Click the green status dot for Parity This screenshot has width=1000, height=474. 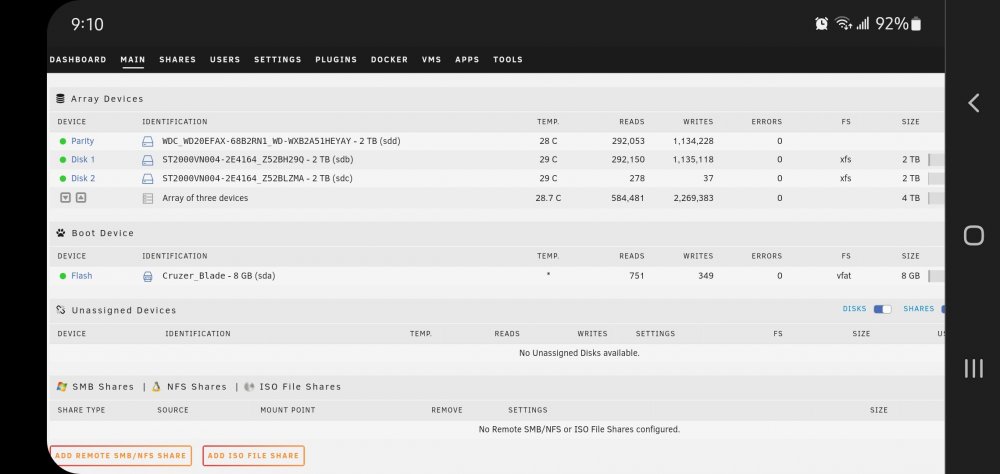click(62, 141)
